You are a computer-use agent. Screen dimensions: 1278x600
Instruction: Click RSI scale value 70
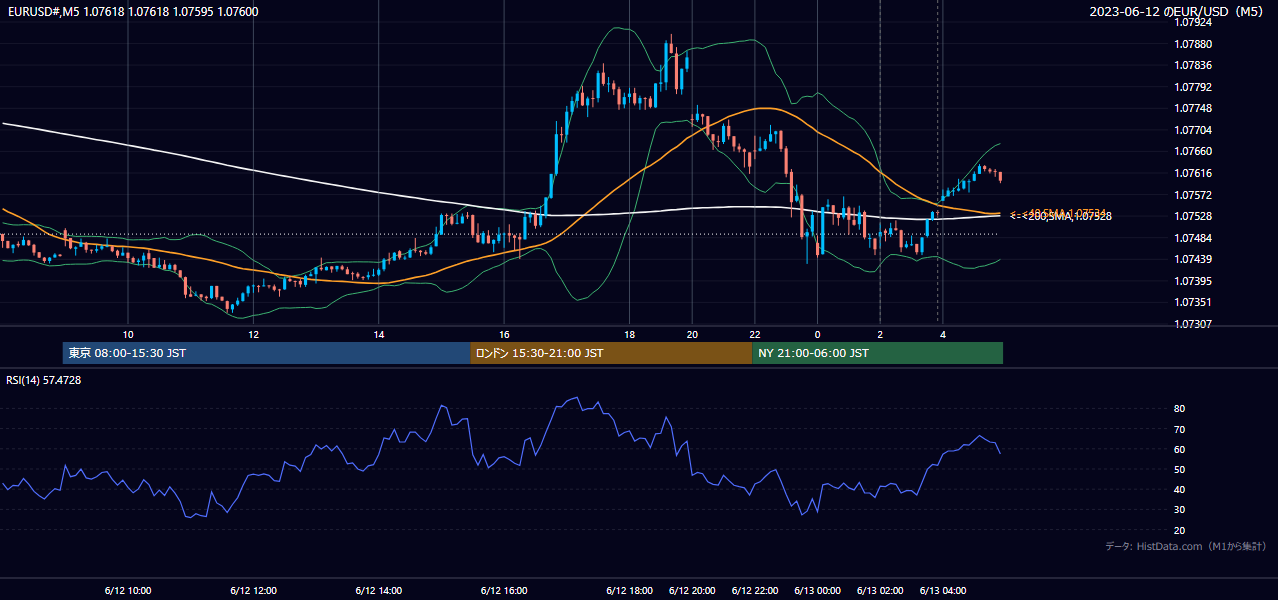1179,429
